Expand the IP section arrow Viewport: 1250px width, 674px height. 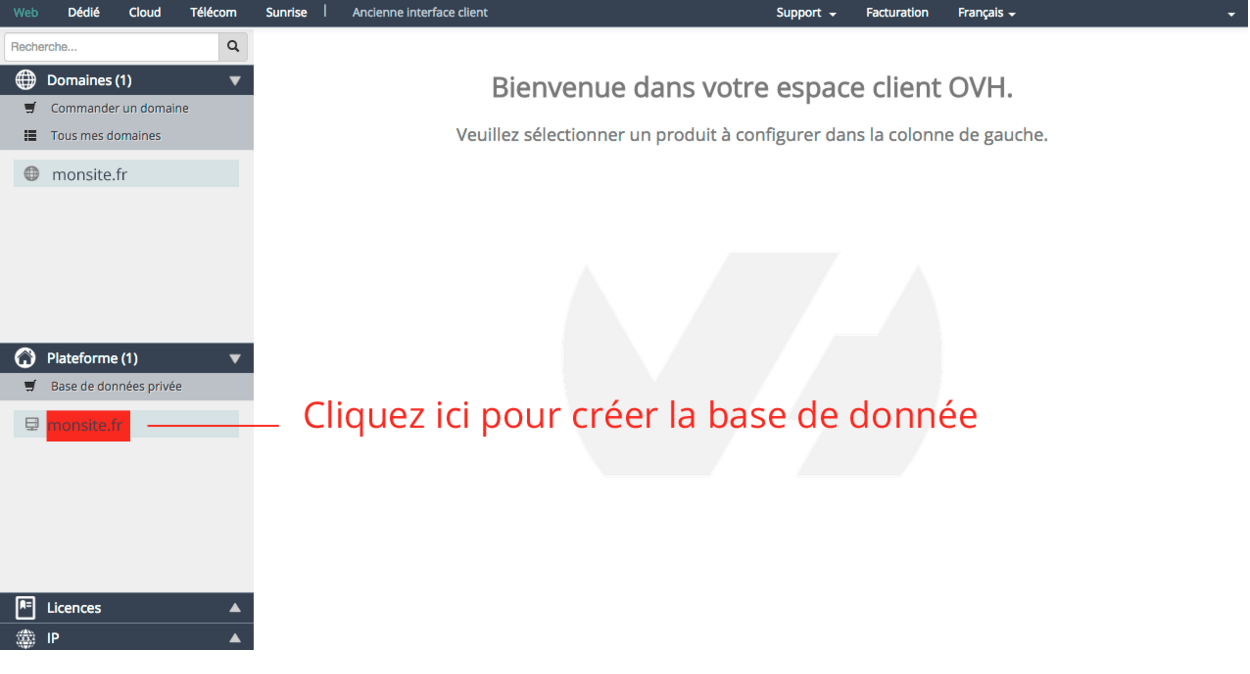pyautogui.click(x=235, y=638)
